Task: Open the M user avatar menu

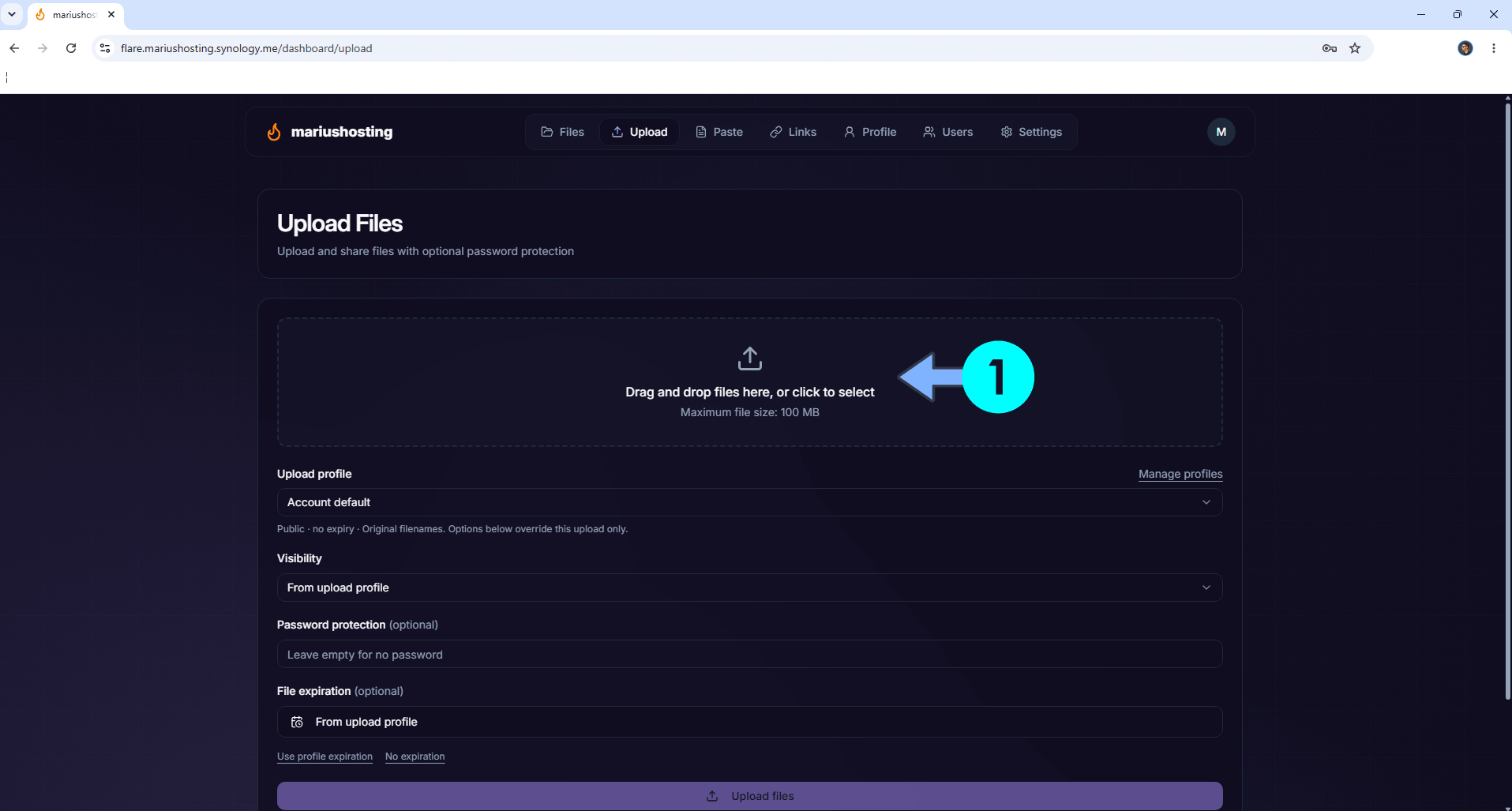Action: 1221,132
